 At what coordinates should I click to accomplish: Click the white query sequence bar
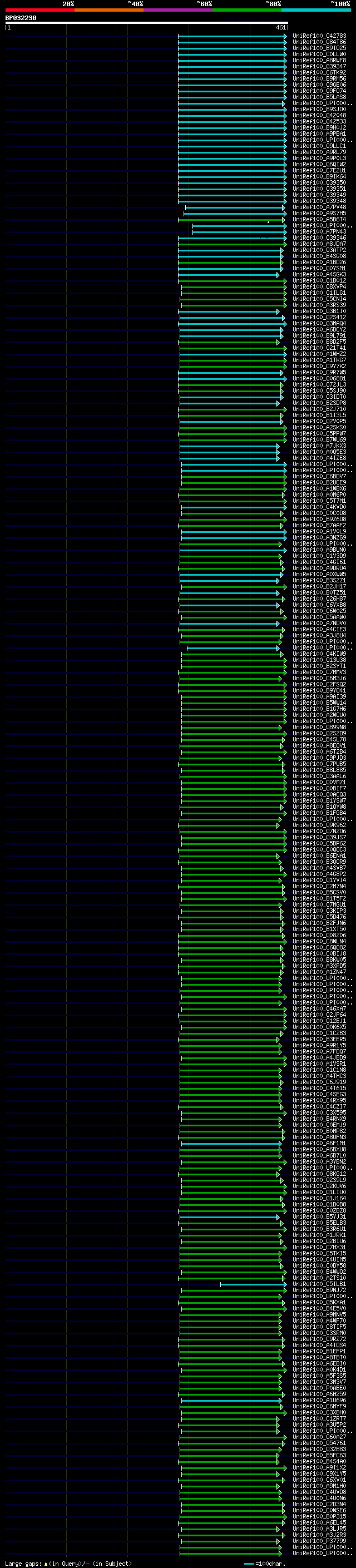point(147,23)
